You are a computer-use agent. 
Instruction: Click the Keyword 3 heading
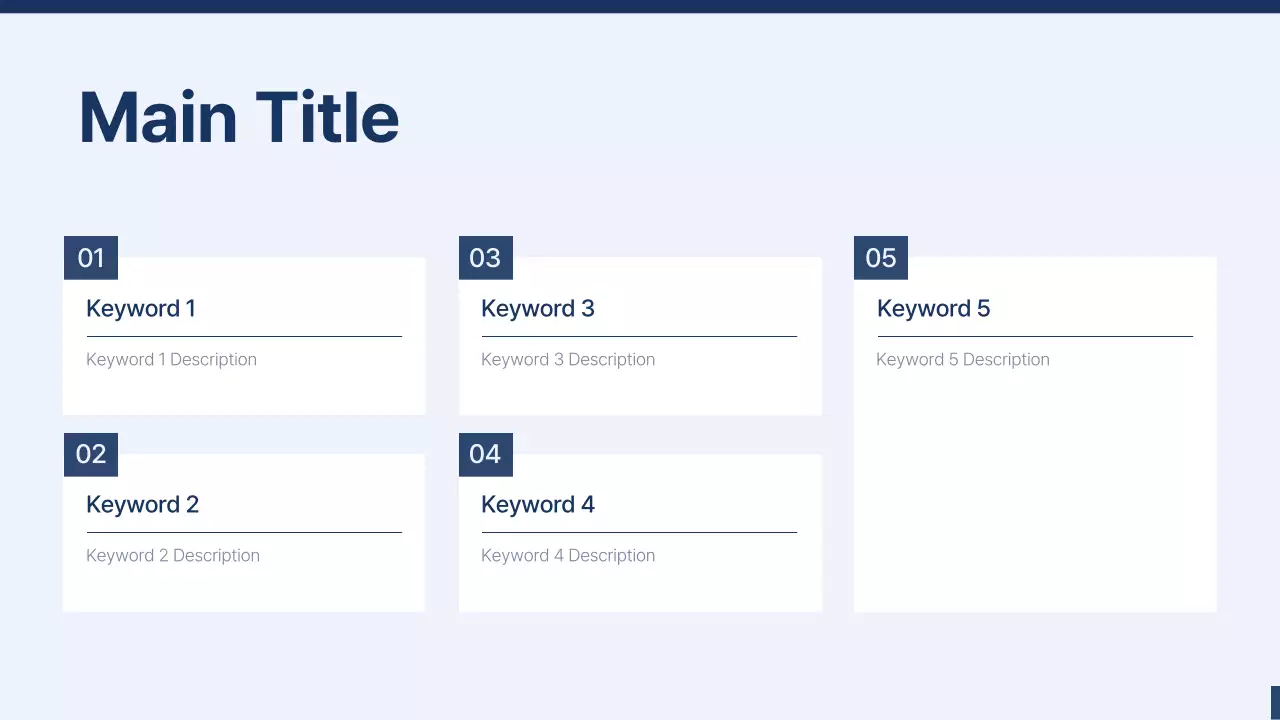pos(537,308)
